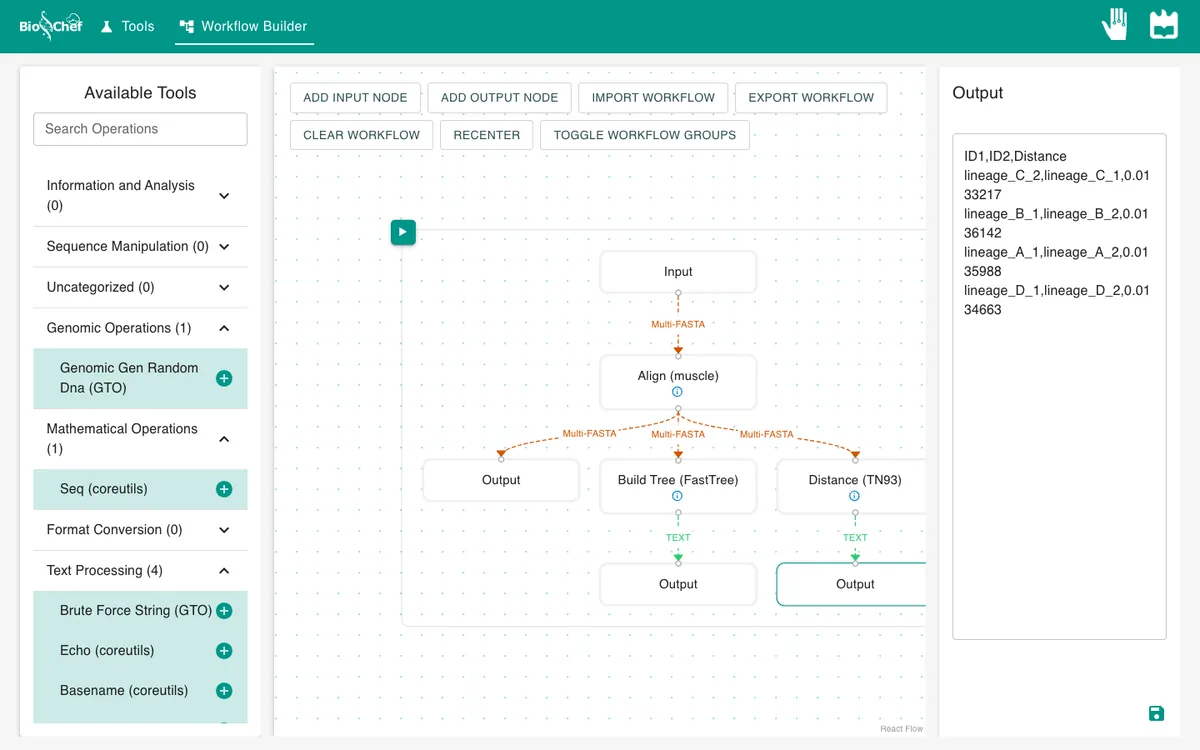Click IMPORT WORKFLOW button
The image size is (1200, 750).
[x=653, y=98]
